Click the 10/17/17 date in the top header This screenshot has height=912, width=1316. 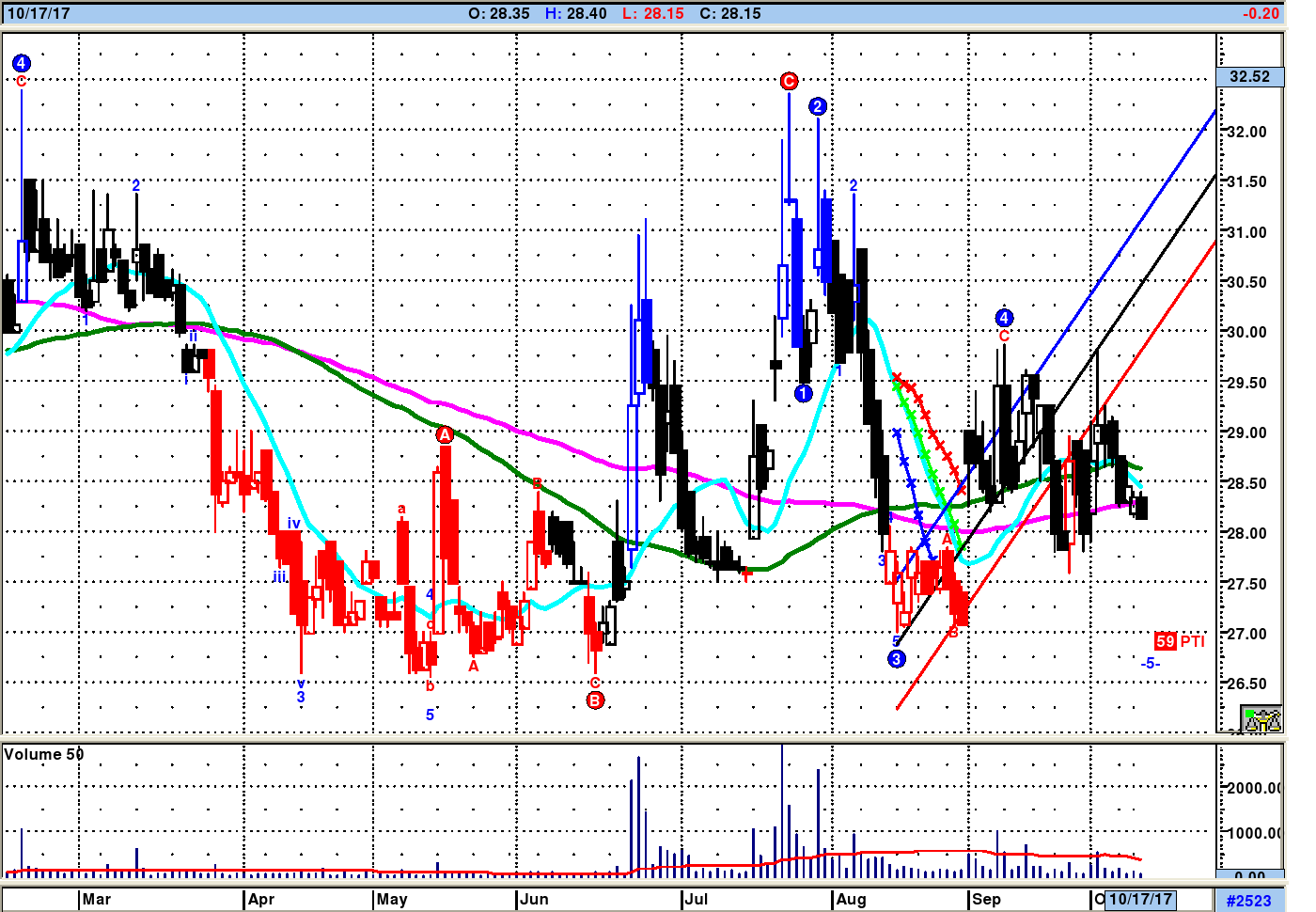pos(39,13)
